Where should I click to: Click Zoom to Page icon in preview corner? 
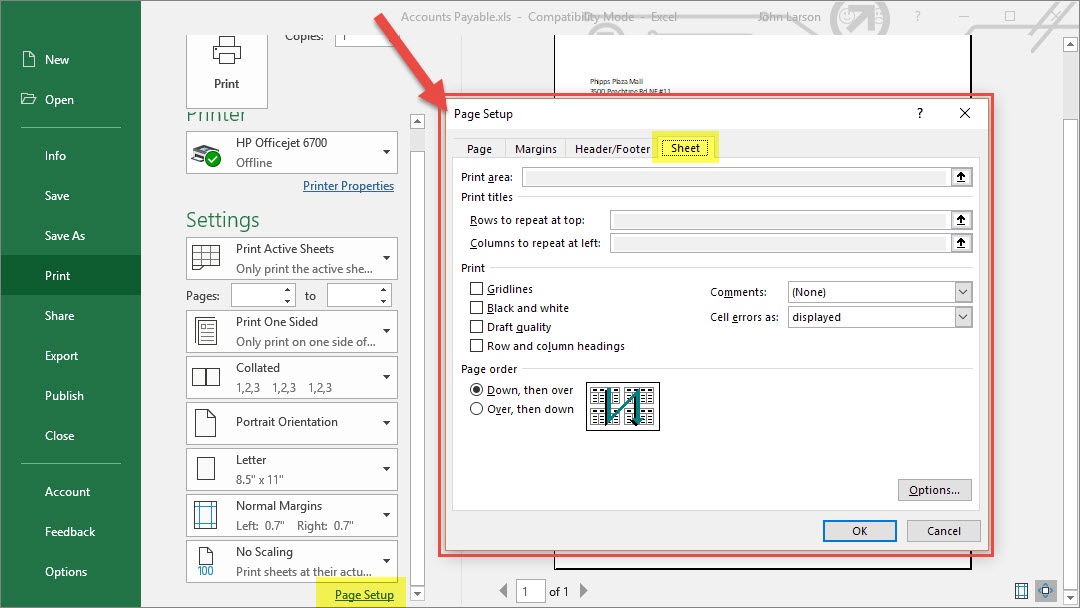(1046, 591)
